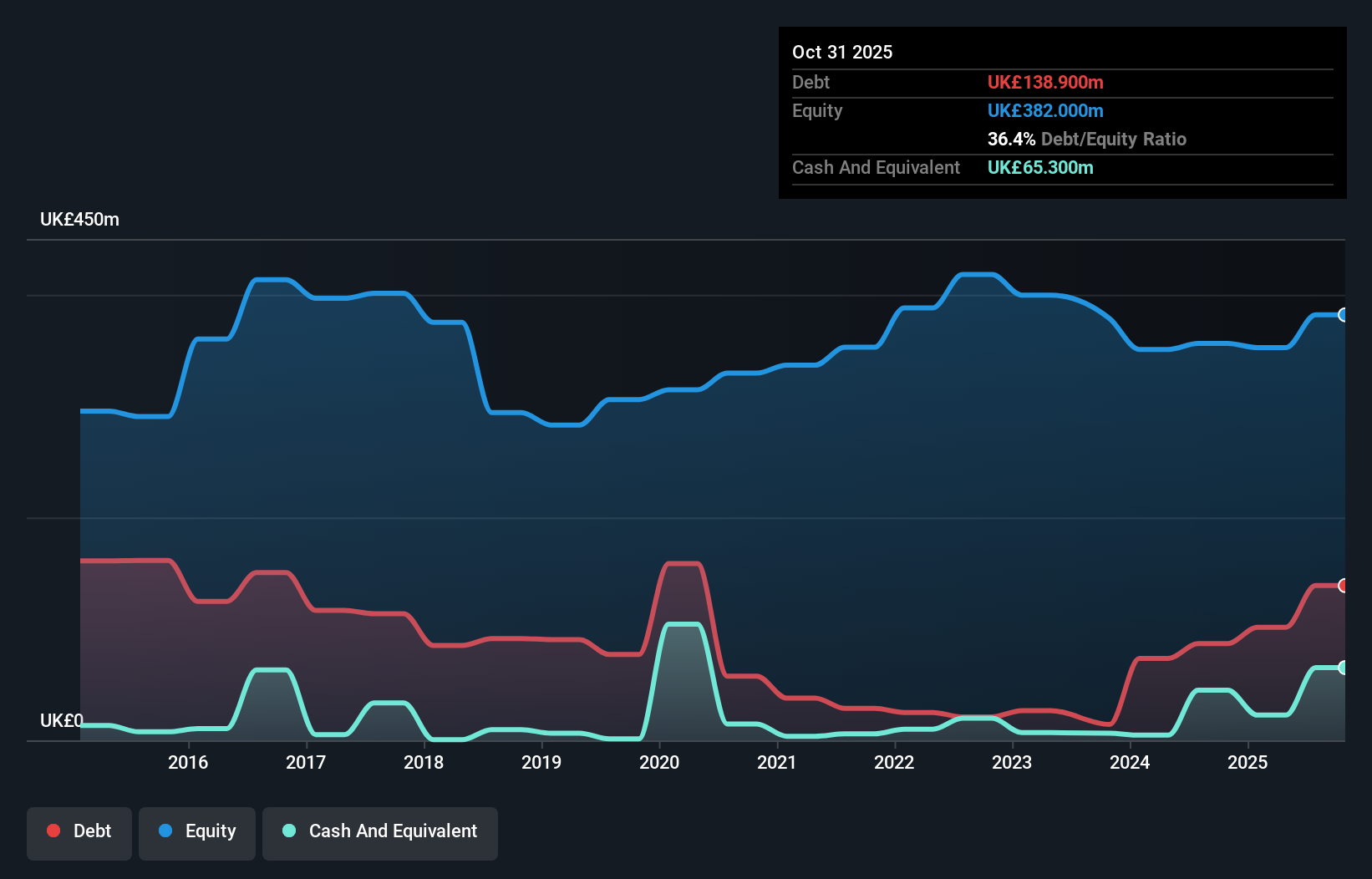Click the UK£65.300m Cash value link
1372x879 pixels.
pyautogui.click(x=1040, y=168)
